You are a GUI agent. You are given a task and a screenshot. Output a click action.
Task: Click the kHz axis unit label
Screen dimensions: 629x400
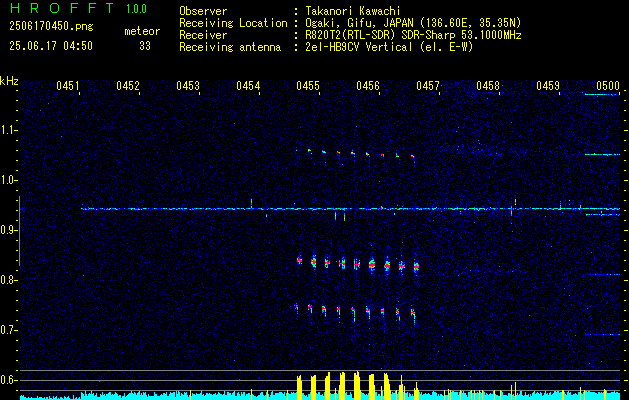click(10, 81)
